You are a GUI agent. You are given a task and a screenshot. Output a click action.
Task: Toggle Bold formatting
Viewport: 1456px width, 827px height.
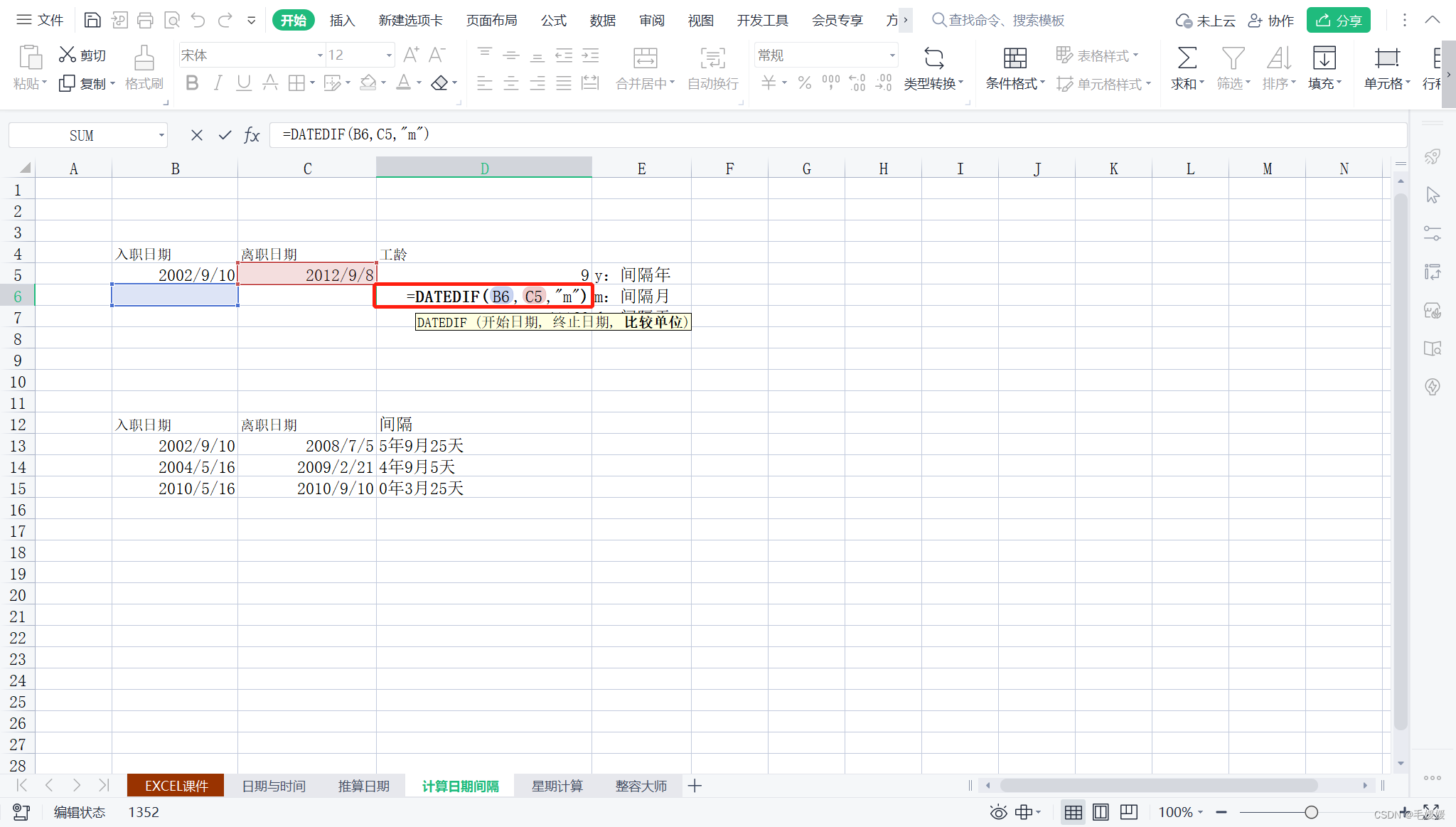click(192, 83)
